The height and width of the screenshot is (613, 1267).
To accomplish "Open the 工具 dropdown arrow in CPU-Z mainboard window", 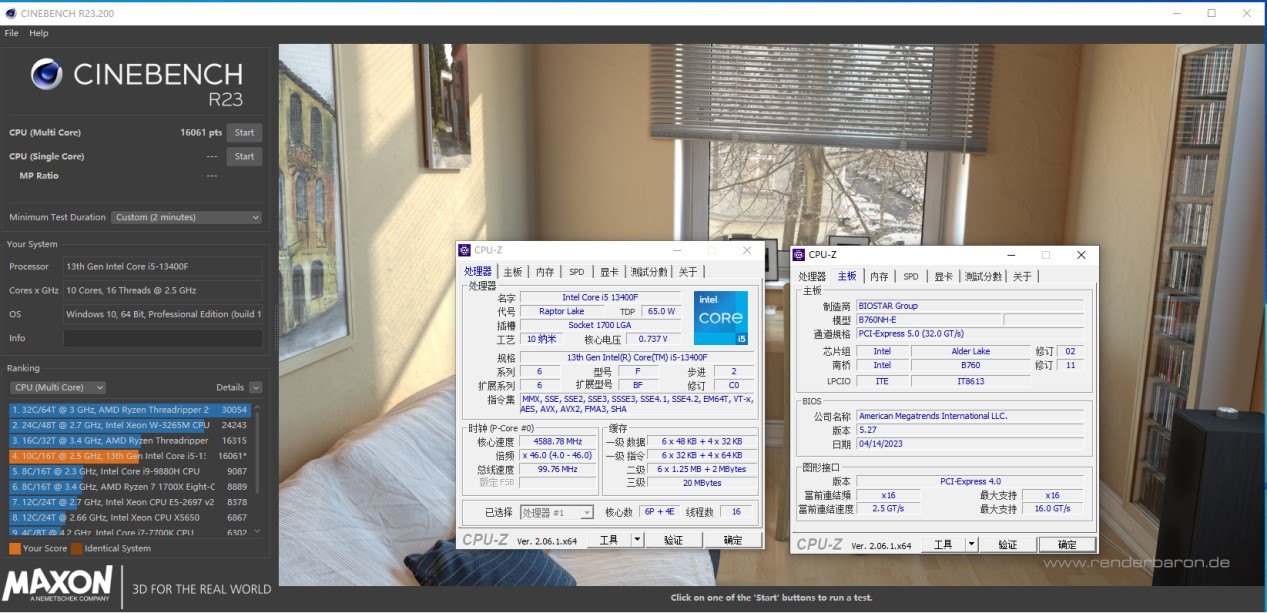I will pos(971,545).
